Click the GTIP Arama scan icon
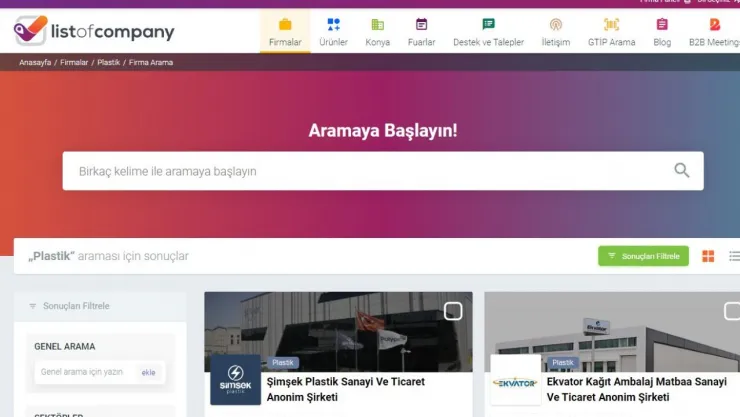Viewport: 740px width, 417px height. point(611,24)
